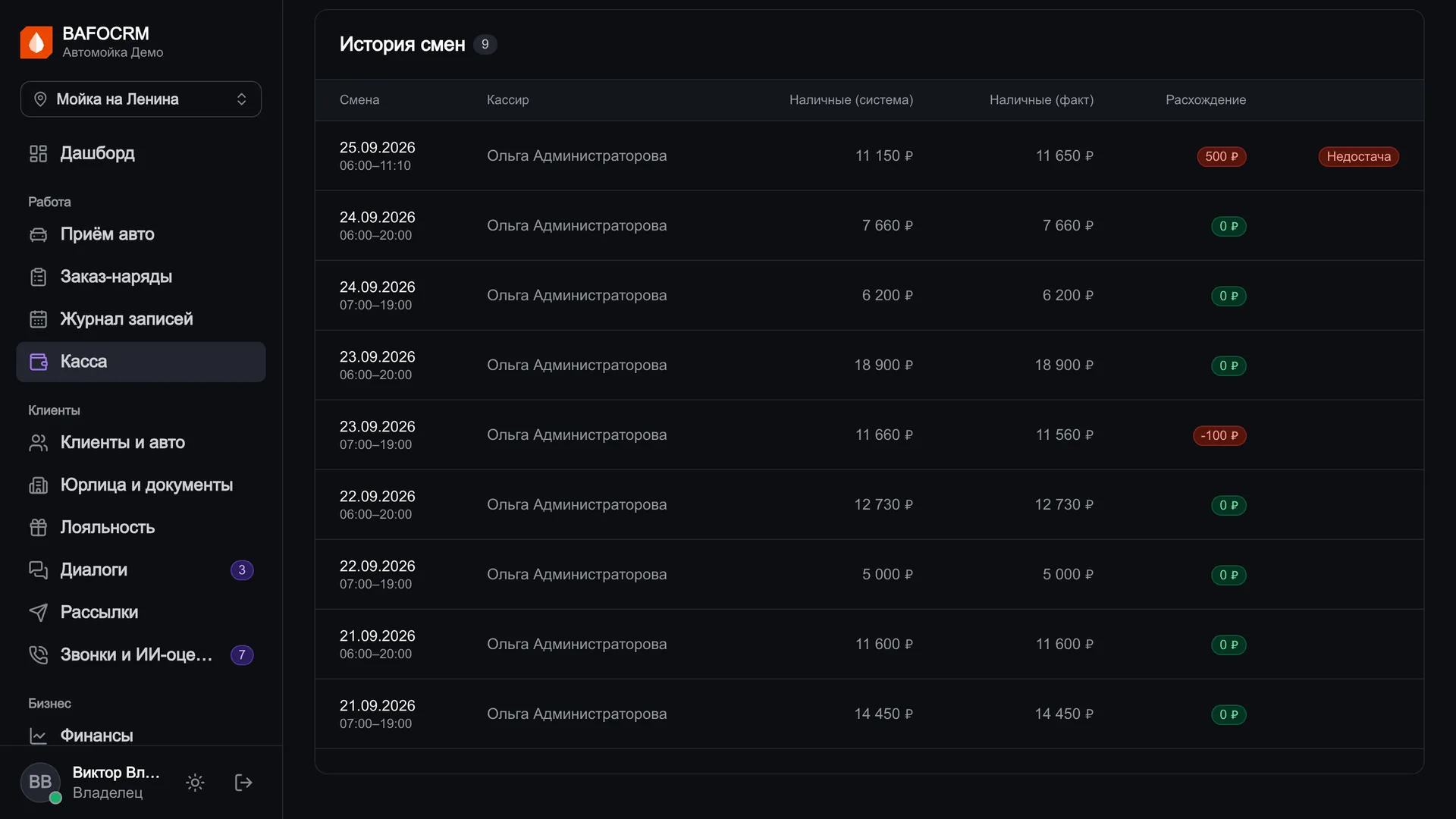This screenshot has width=1456, height=819.
Task: Click the Расхождение column header
Action: coord(1206,100)
